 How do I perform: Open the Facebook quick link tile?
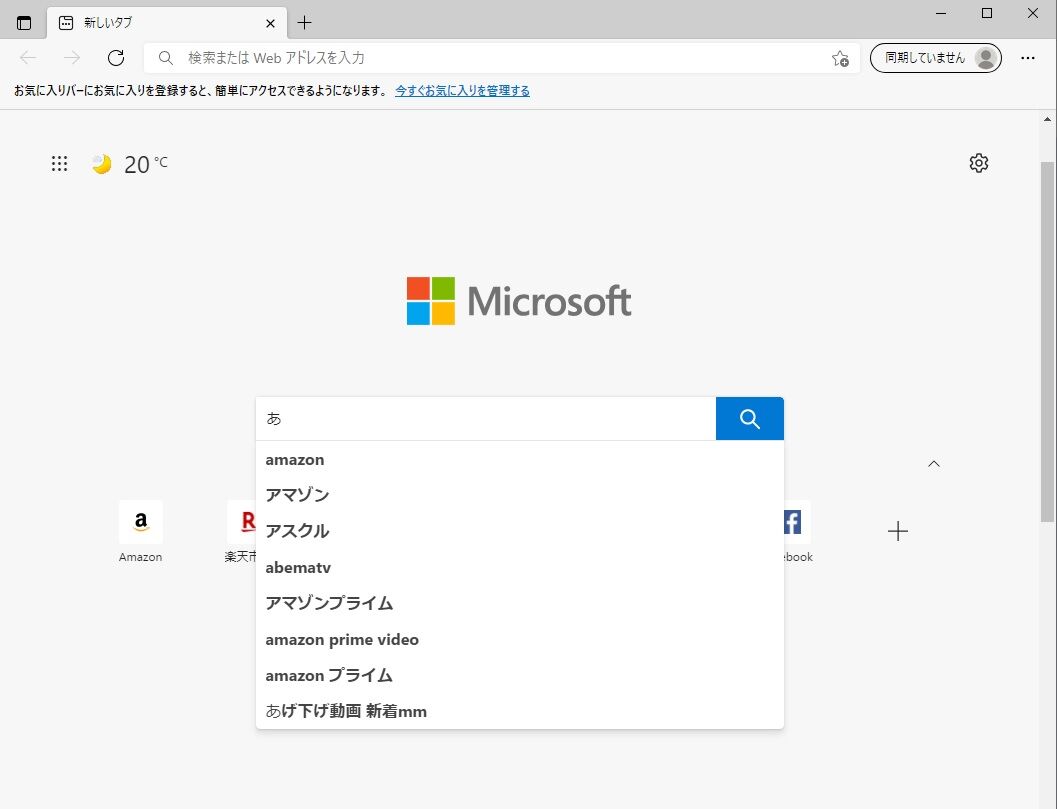(798, 531)
